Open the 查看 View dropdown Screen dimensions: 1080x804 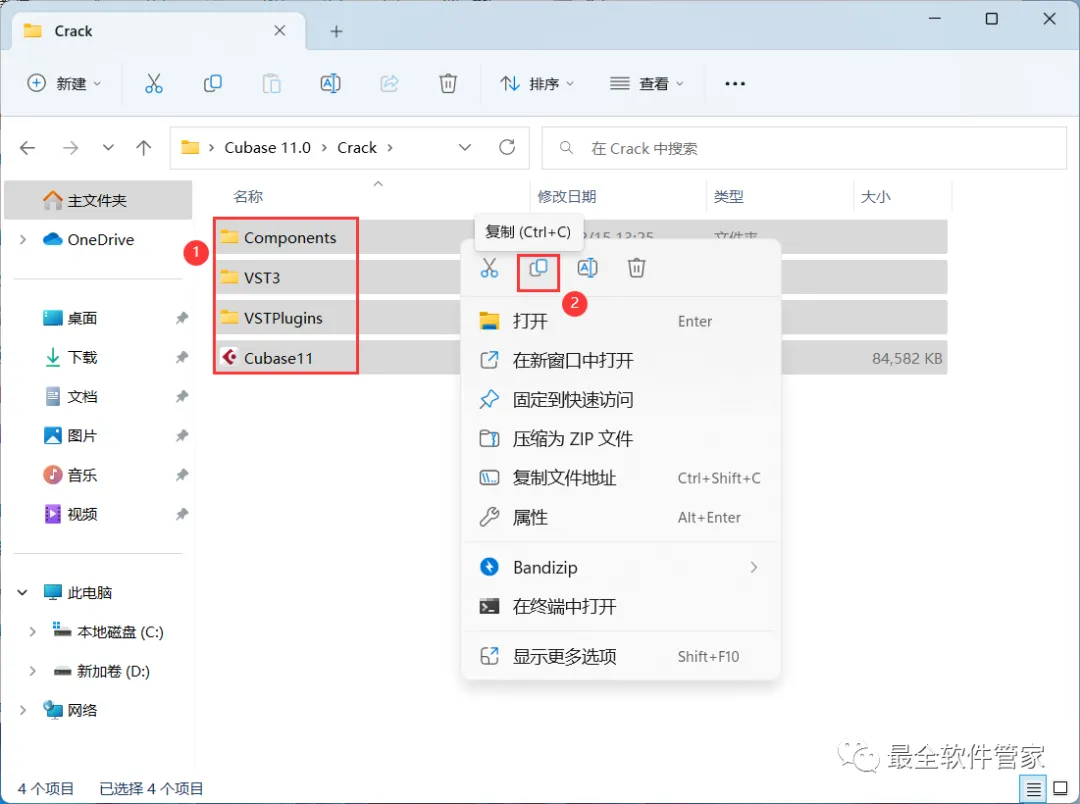(x=646, y=83)
